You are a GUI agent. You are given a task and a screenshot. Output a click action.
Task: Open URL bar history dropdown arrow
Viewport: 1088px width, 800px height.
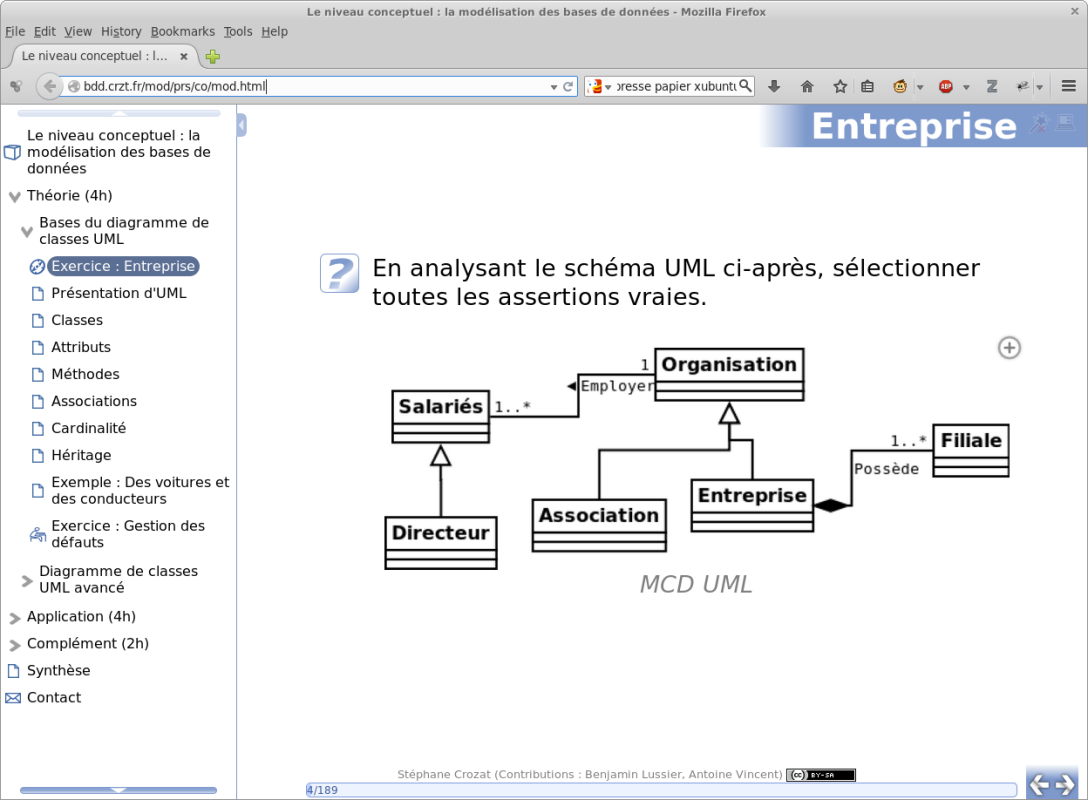coord(554,87)
